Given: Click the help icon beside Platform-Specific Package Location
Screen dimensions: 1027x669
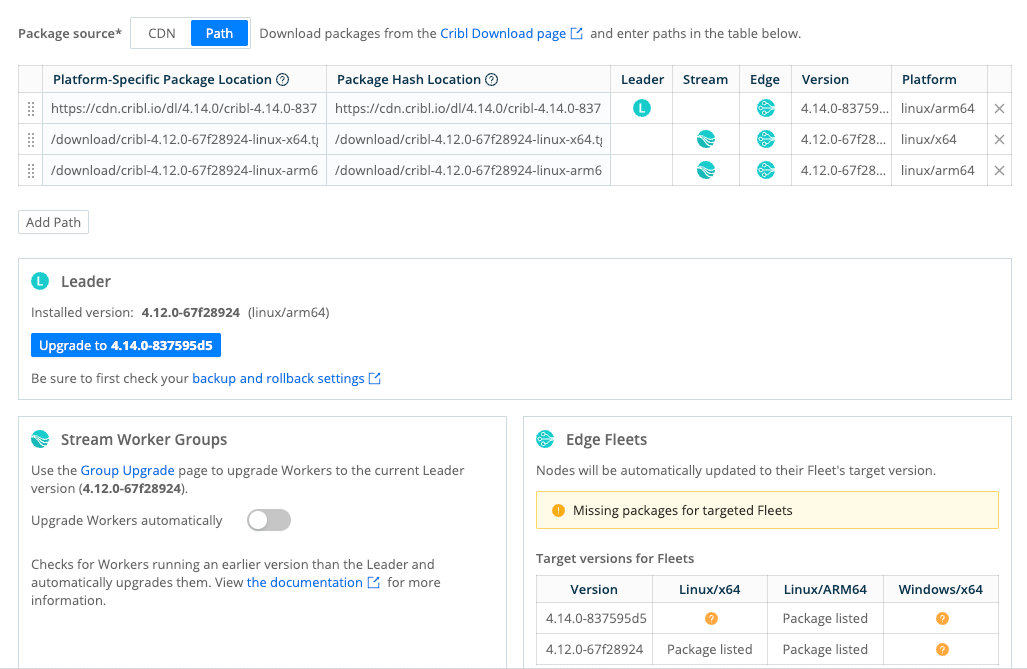Looking at the screenshot, I should (283, 80).
